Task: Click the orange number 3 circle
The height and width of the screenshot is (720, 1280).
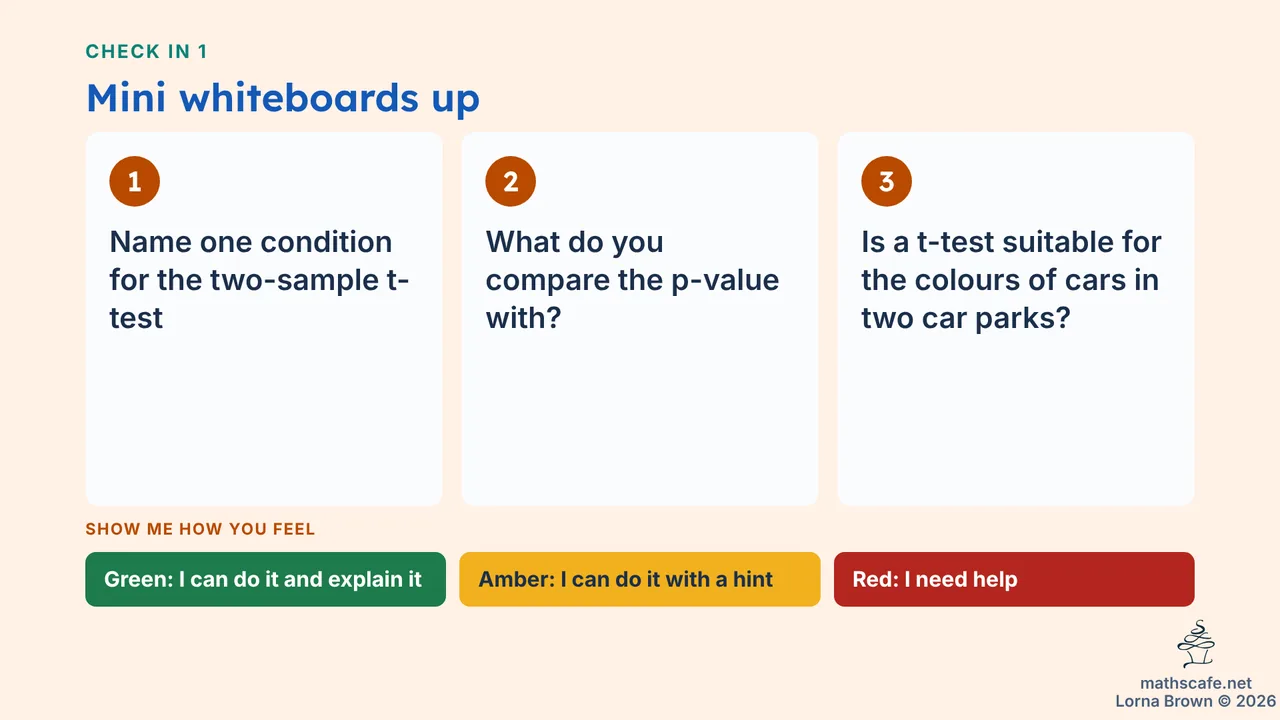Action: (x=886, y=181)
